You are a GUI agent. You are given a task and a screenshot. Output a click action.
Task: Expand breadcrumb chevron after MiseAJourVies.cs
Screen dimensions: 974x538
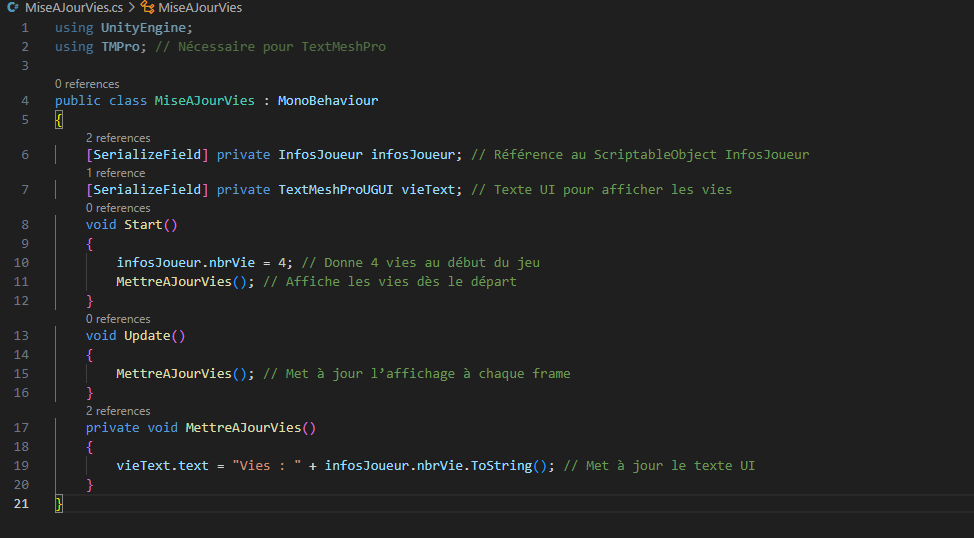(x=132, y=7)
